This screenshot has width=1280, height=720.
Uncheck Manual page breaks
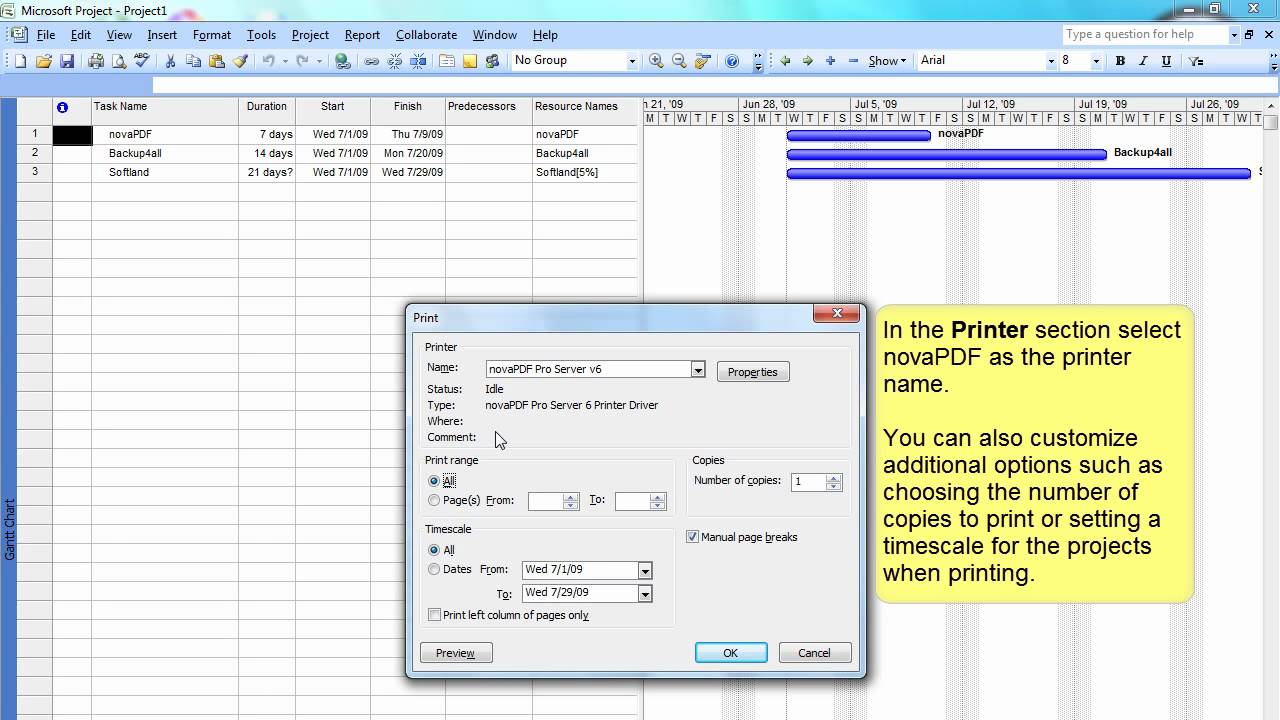point(692,537)
